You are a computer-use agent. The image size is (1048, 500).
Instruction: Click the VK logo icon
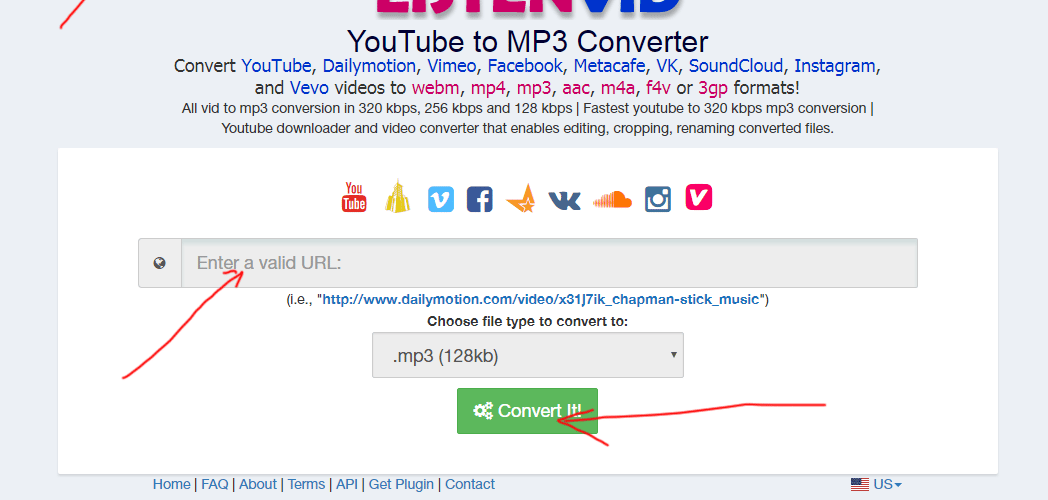[564, 200]
